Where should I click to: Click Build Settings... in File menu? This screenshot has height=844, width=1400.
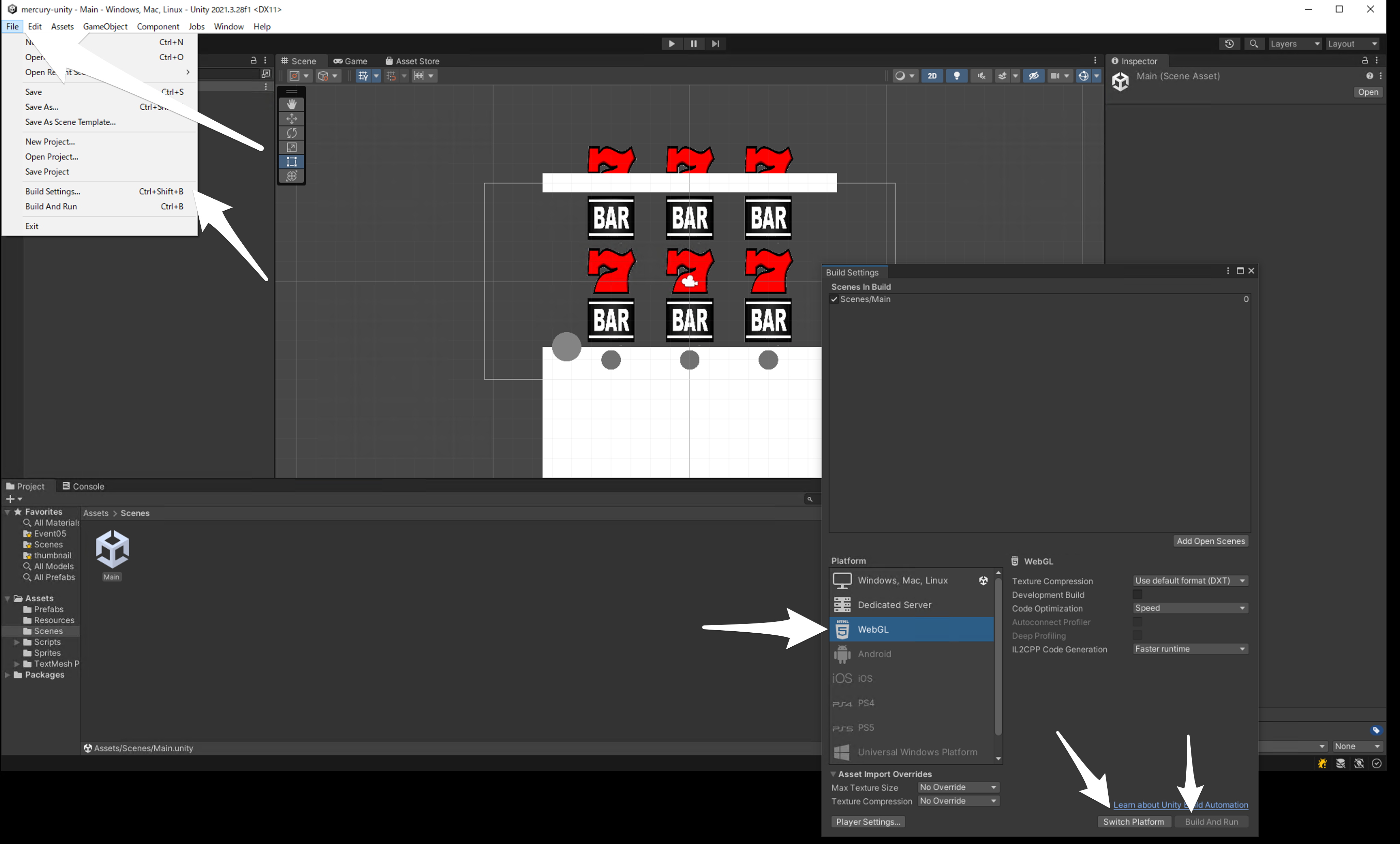(53, 192)
